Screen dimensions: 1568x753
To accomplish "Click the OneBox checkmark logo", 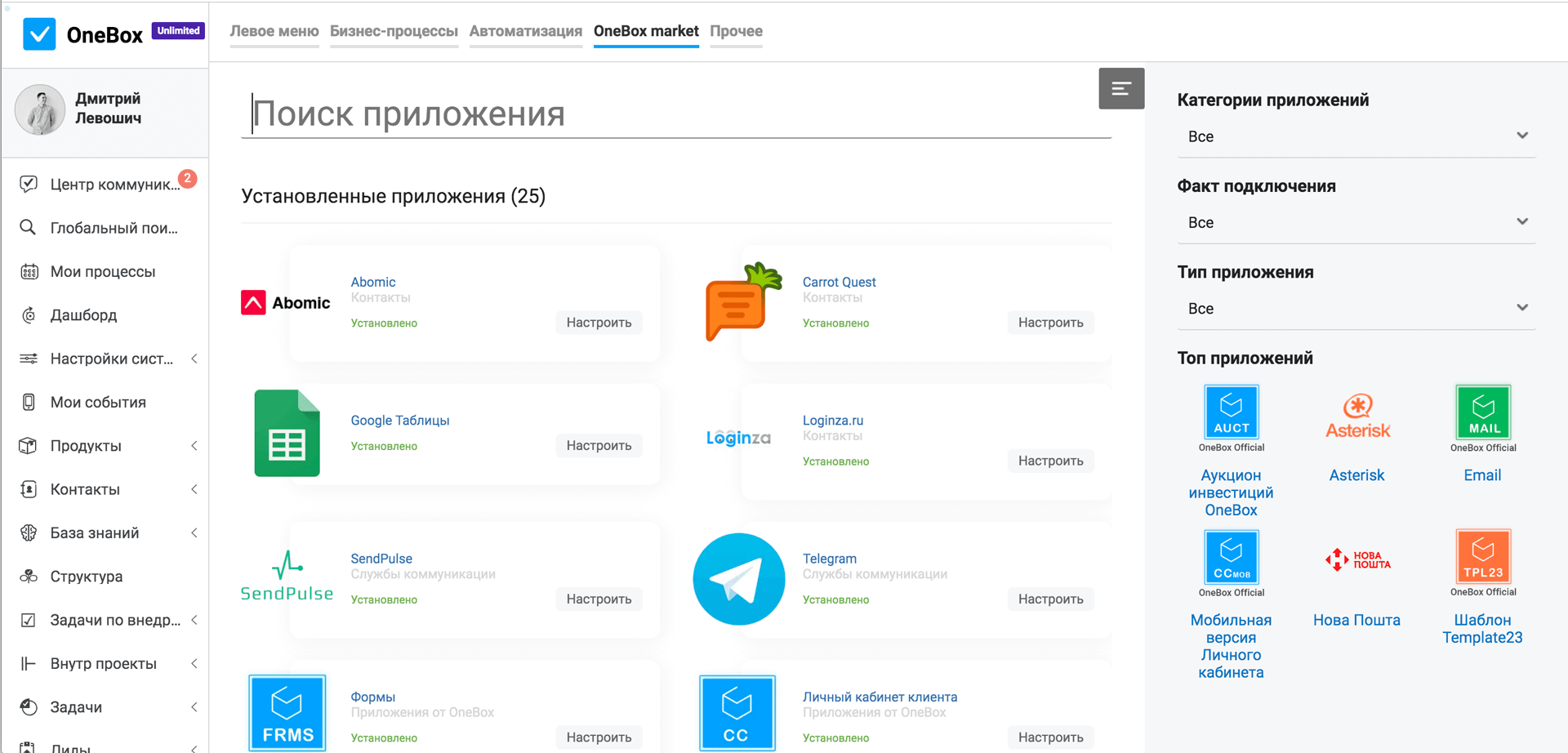I will (39, 34).
